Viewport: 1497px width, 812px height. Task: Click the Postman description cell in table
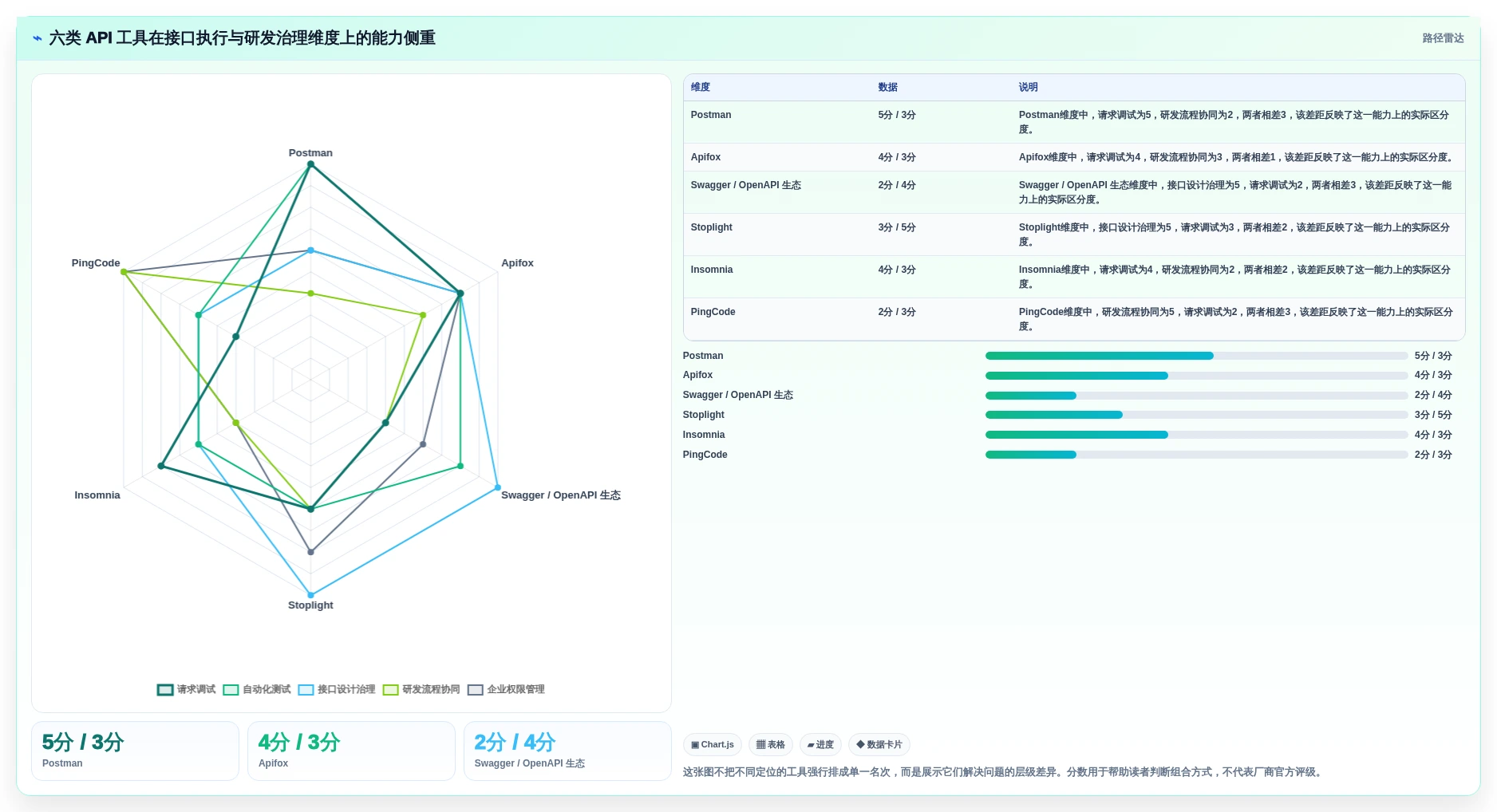point(1235,122)
